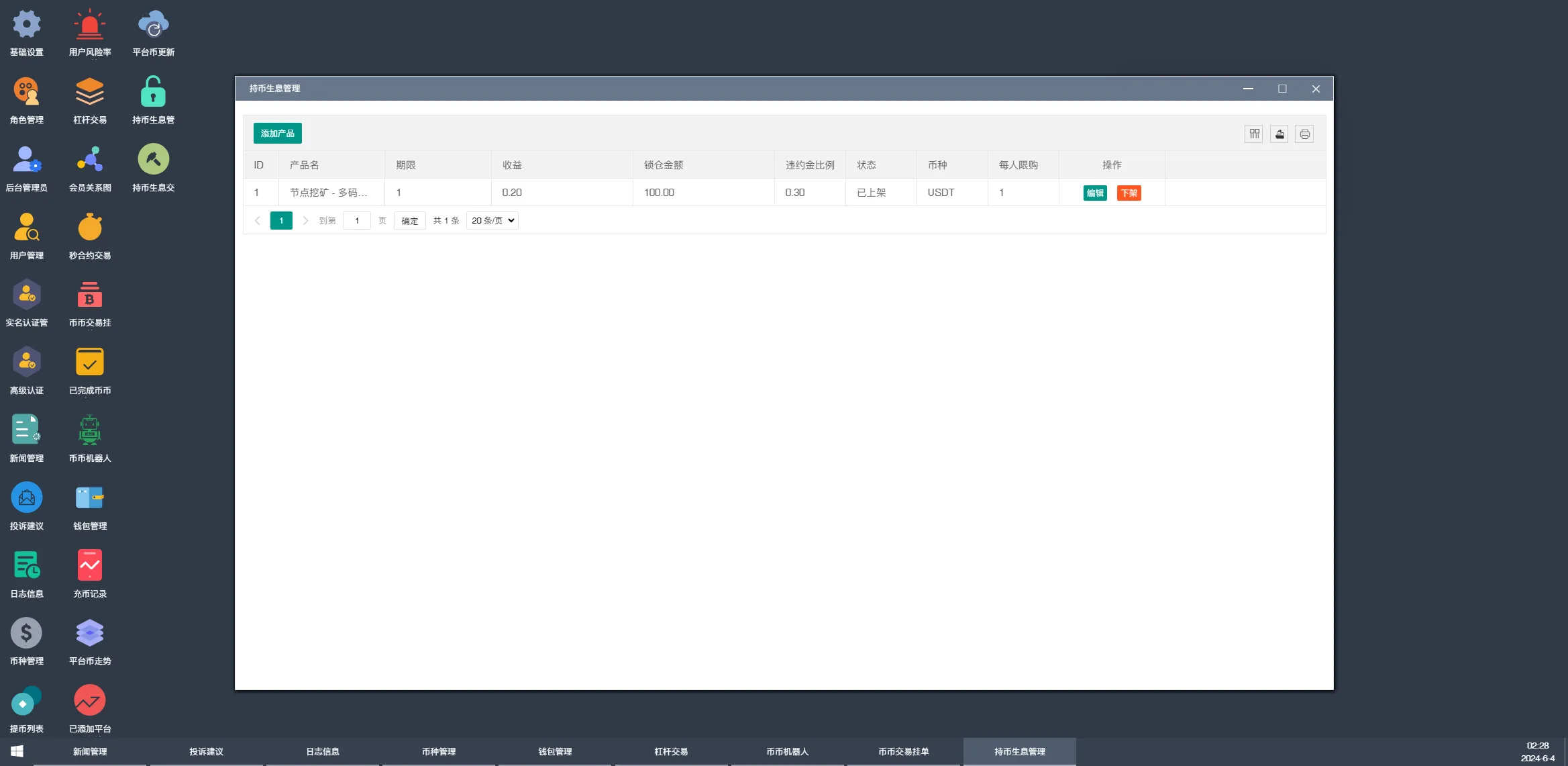The image size is (1568, 766).
Task: Open the 币币机器人 robot icon
Action: [90, 431]
